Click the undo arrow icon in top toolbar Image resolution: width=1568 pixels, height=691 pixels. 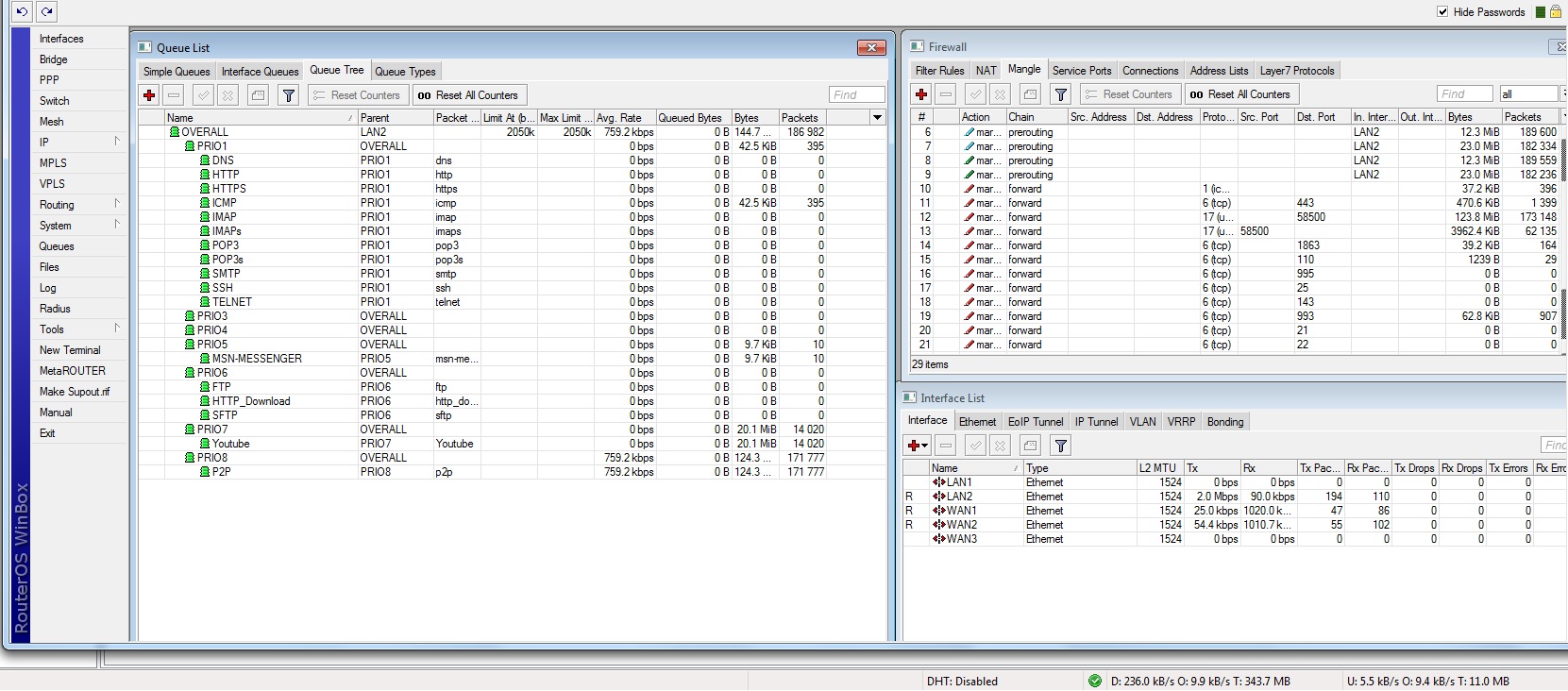coord(22,11)
